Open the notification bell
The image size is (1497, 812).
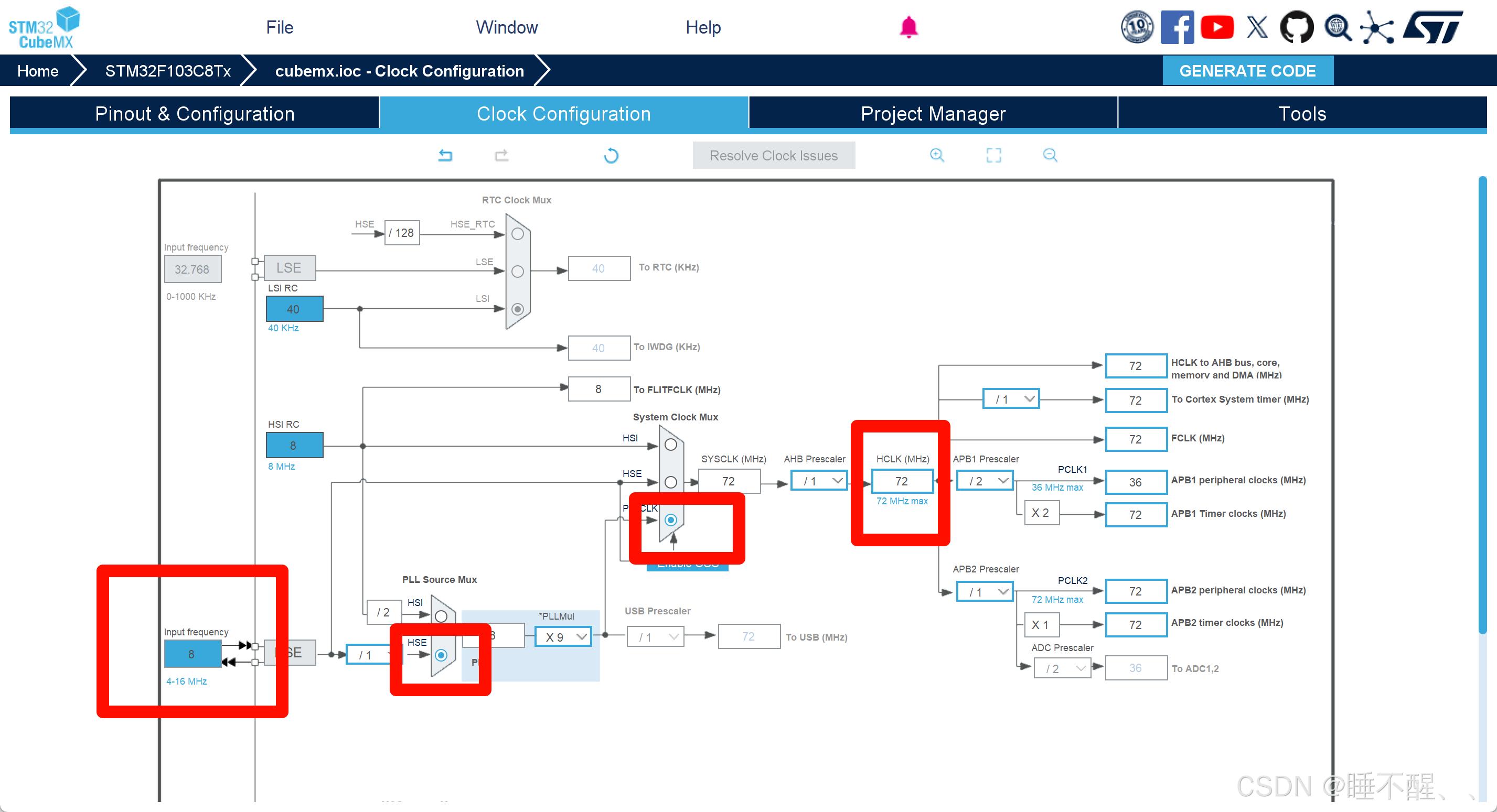(x=908, y=27)
